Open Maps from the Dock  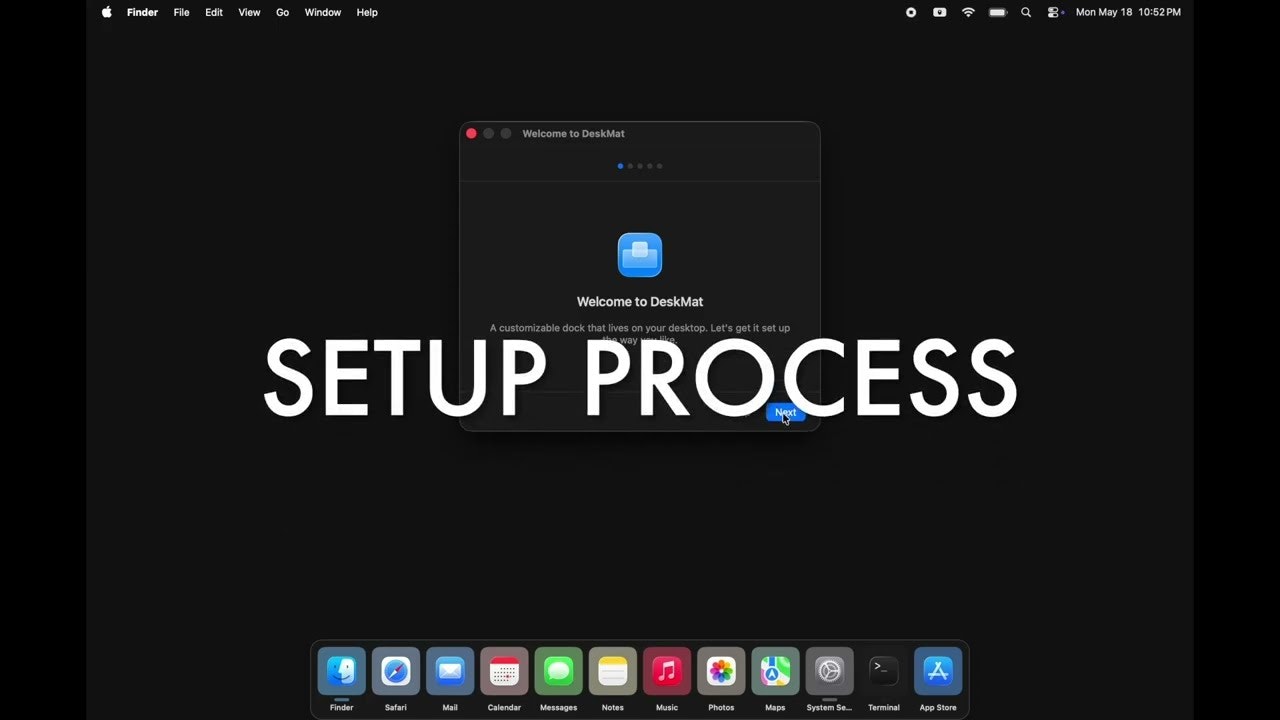(775, 671)
